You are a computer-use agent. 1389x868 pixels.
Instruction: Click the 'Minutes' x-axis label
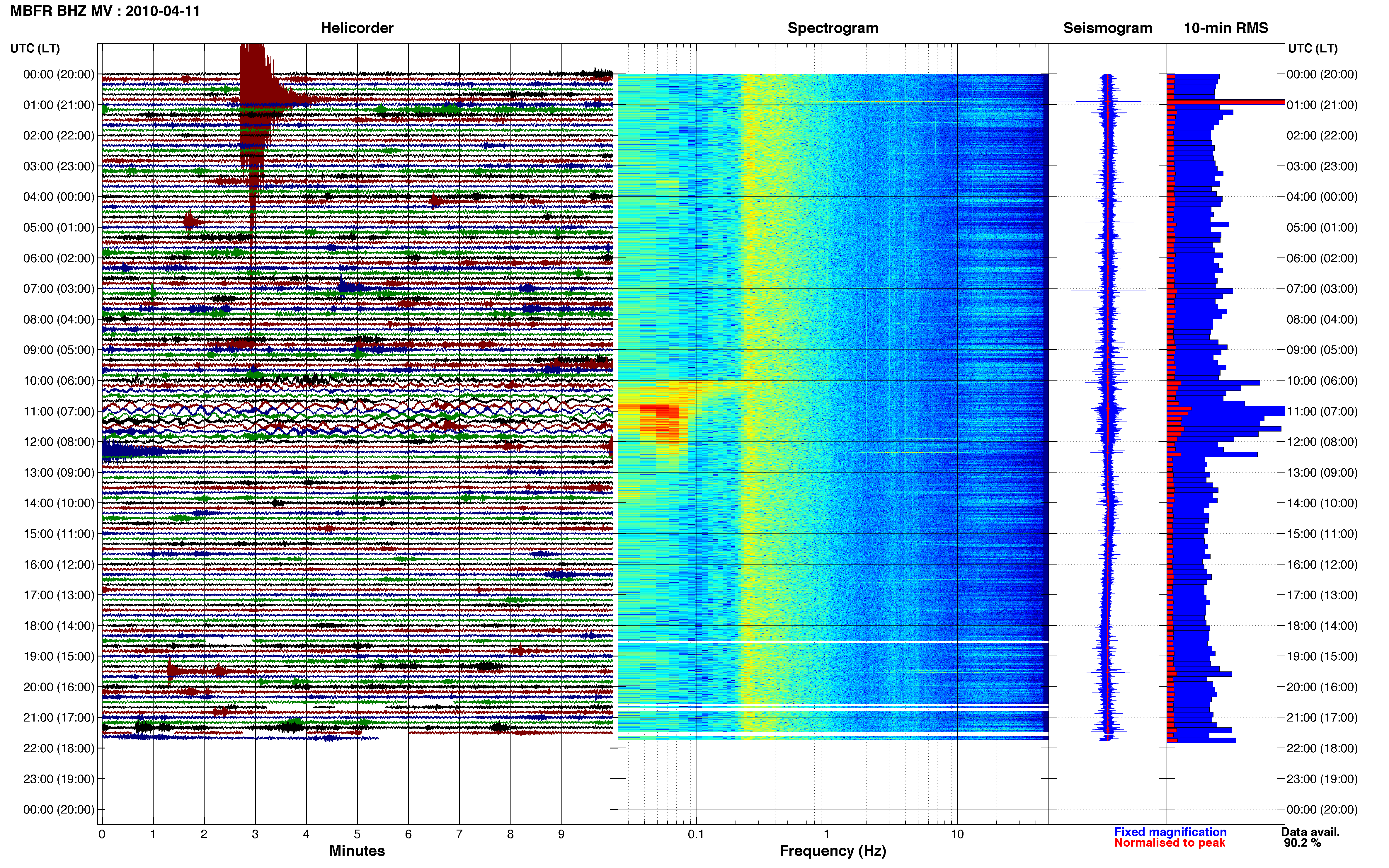357,851
